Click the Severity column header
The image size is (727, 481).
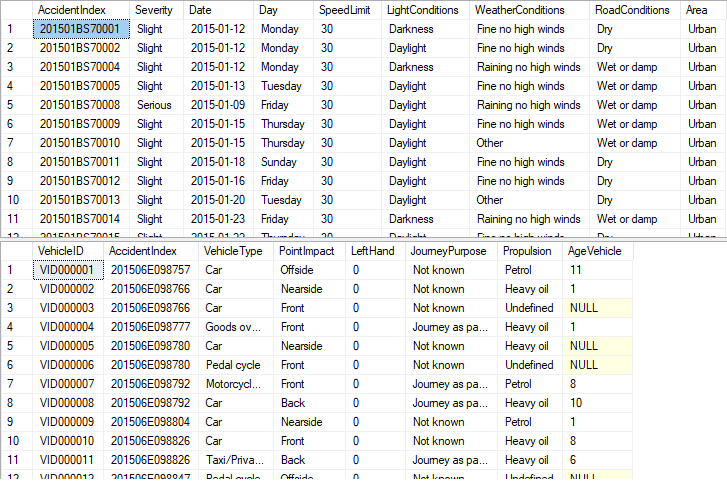156,10
